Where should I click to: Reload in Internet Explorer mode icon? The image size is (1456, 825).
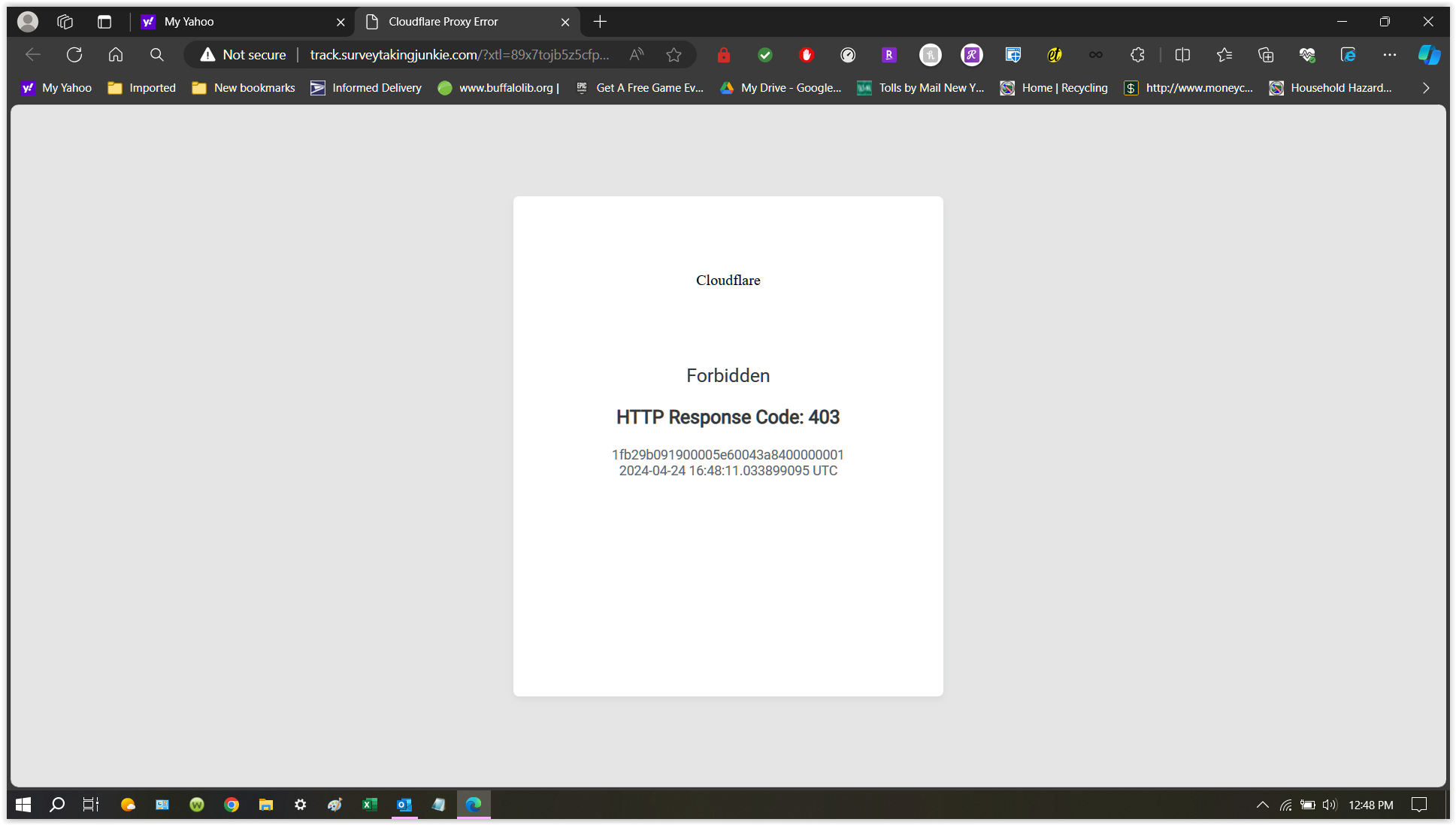pos(1349,55)
